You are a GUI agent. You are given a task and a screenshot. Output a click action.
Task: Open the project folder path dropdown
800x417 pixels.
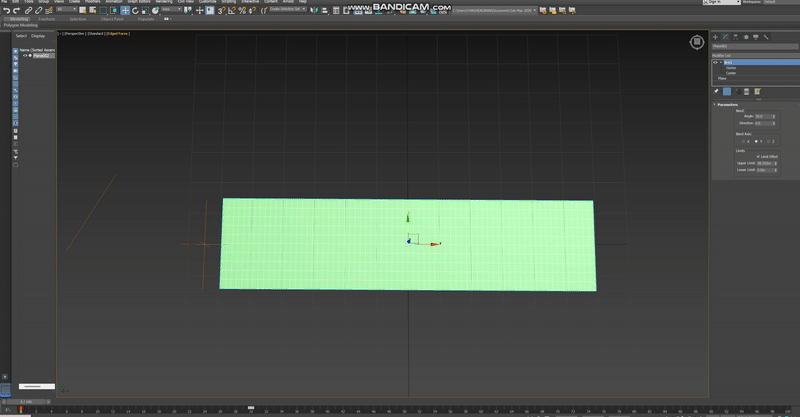(x=494, y=10)
